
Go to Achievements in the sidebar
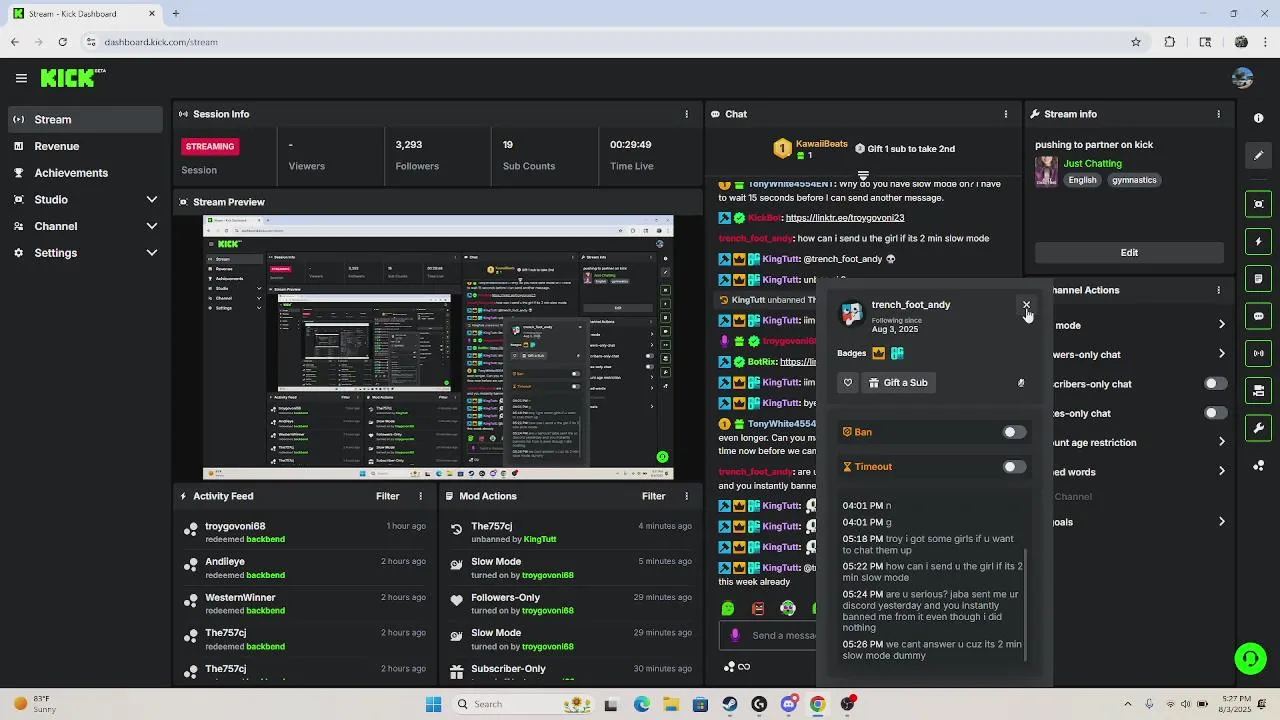point(84,173)
